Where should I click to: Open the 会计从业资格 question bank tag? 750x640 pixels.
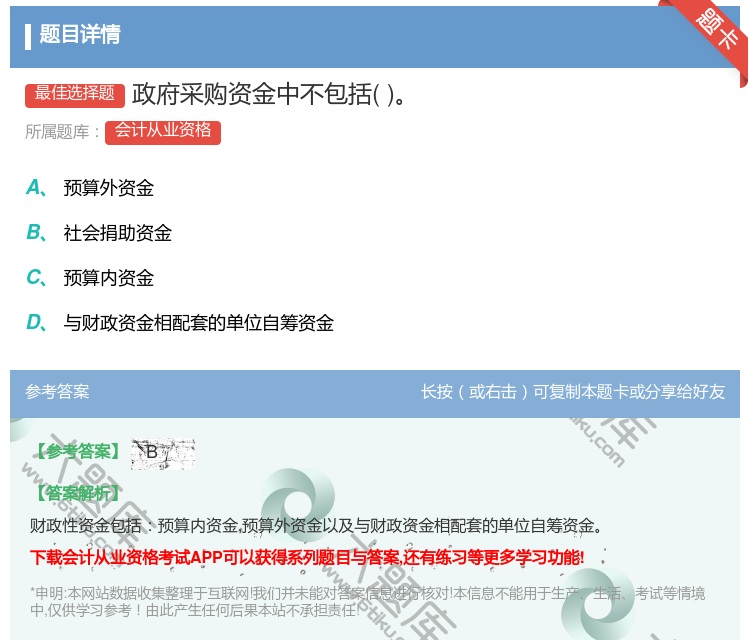pyautogui.click(x=163, y=132)
